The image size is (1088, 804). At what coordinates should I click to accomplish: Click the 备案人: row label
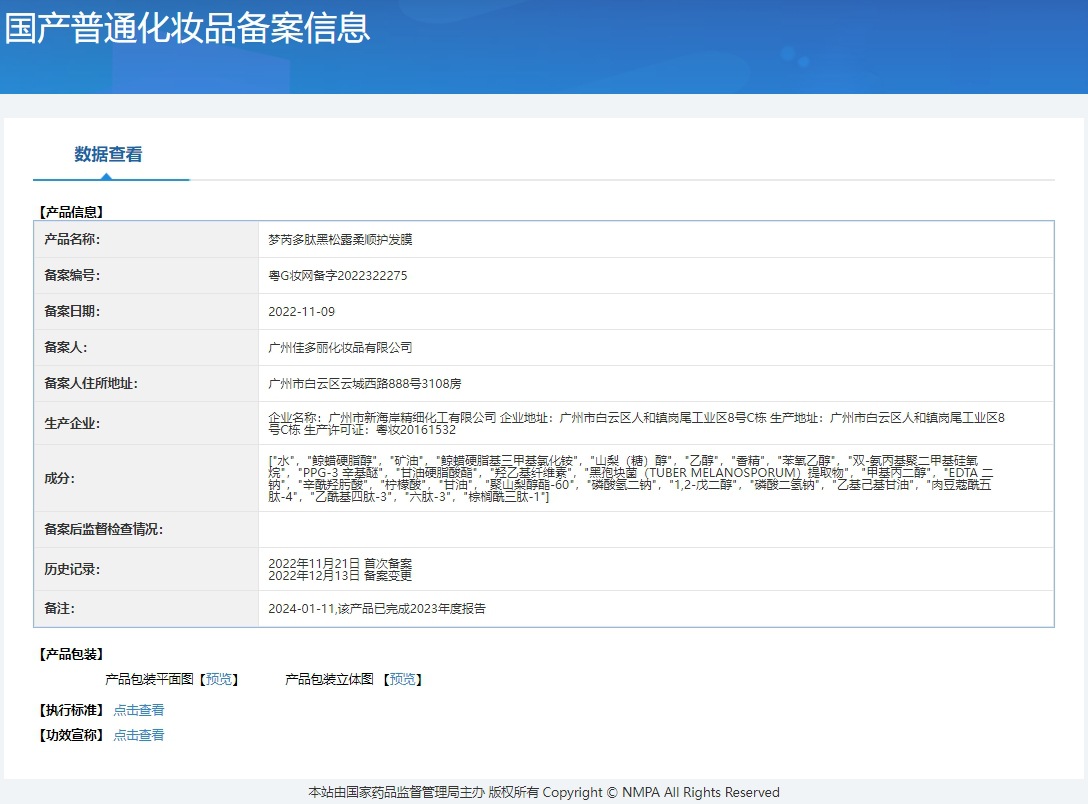[66, 348]
